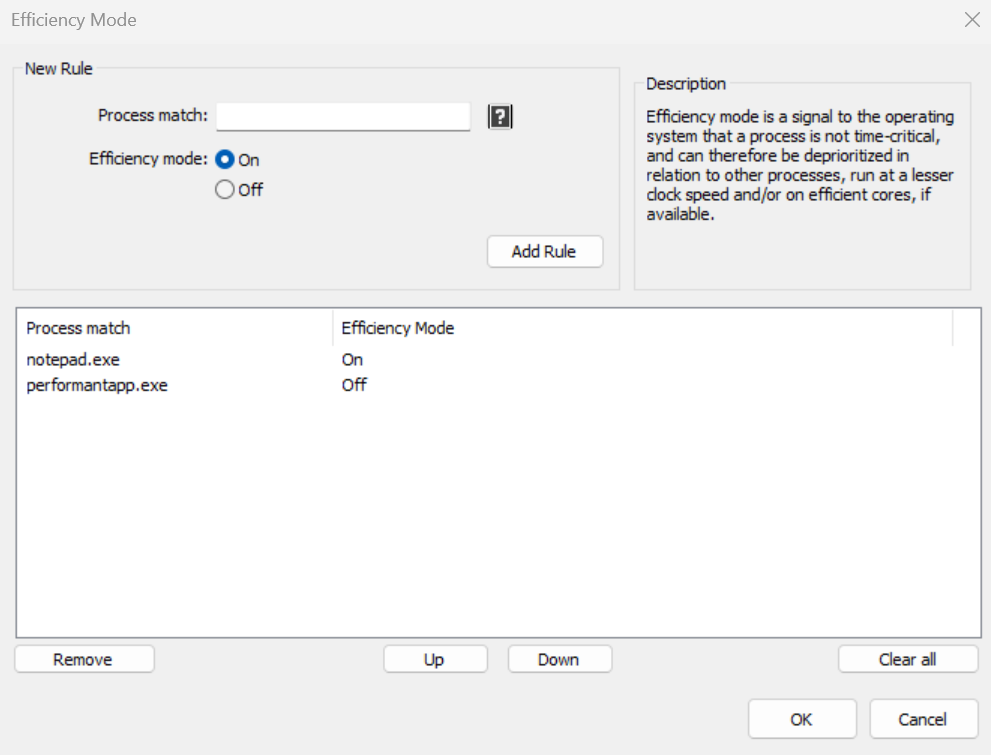Screen dimensions: 991x755
Task: Click the Description text panel
Action: pyautogui.click(x=802, y=185)
